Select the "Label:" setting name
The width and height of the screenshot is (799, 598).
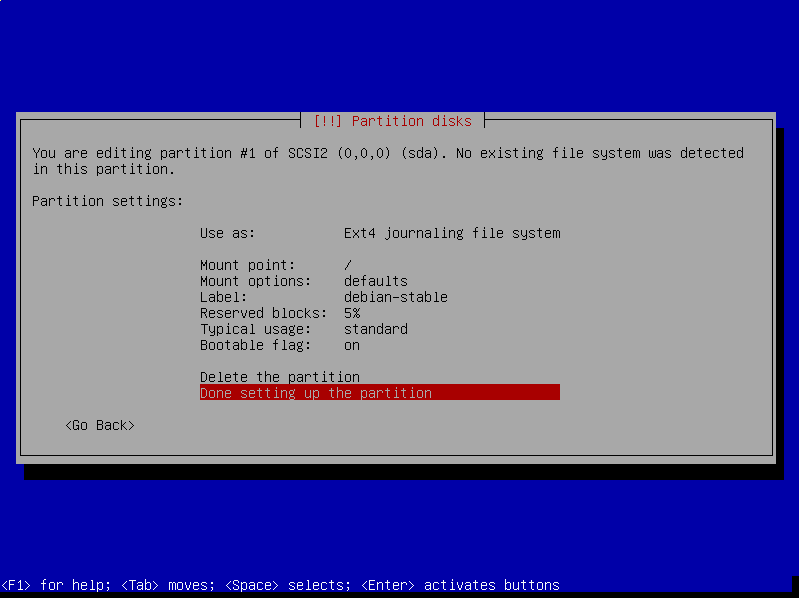click(223, 297)
